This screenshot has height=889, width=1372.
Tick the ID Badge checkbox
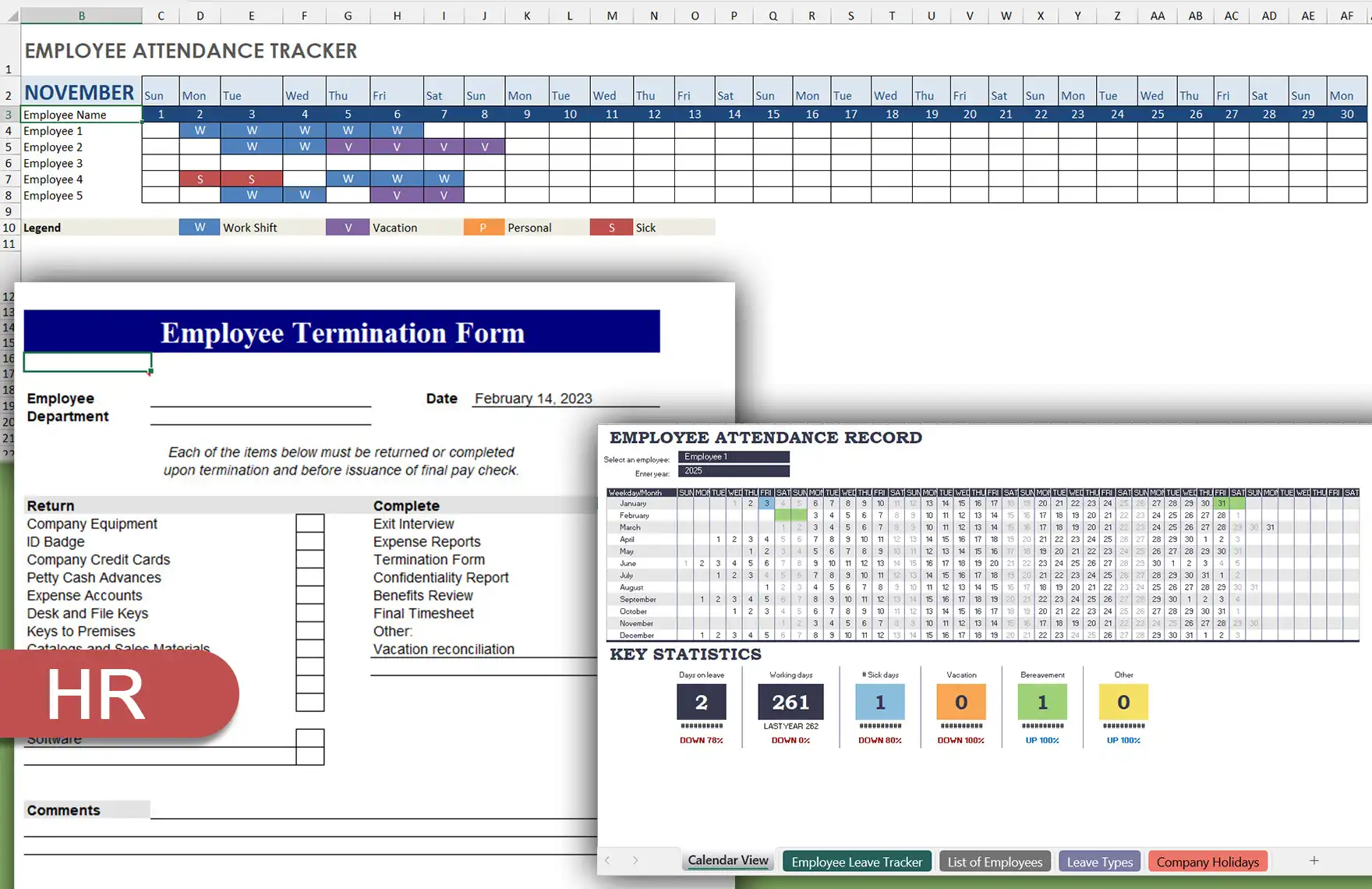[309, 541]
